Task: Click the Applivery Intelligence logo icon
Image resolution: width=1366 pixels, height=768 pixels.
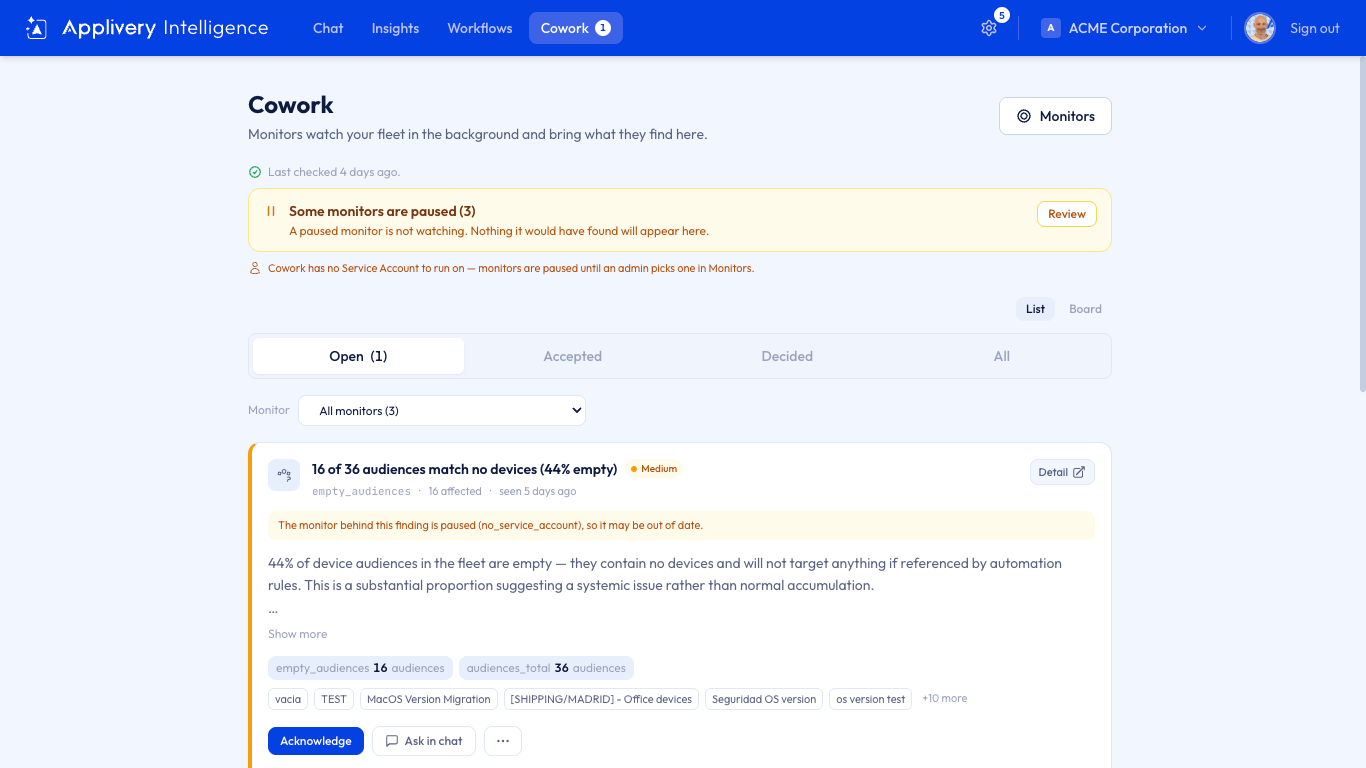Action: (36, 28)
